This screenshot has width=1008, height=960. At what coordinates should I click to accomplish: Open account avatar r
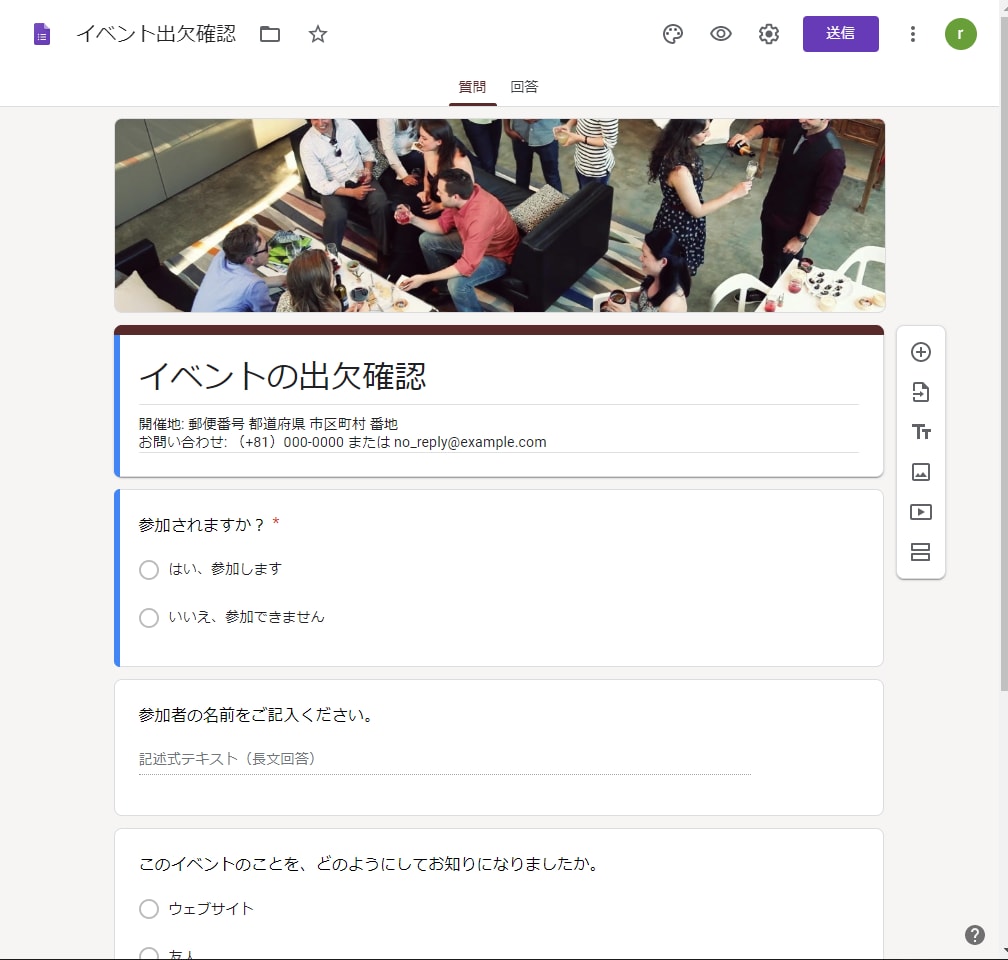tap(960, 34)
